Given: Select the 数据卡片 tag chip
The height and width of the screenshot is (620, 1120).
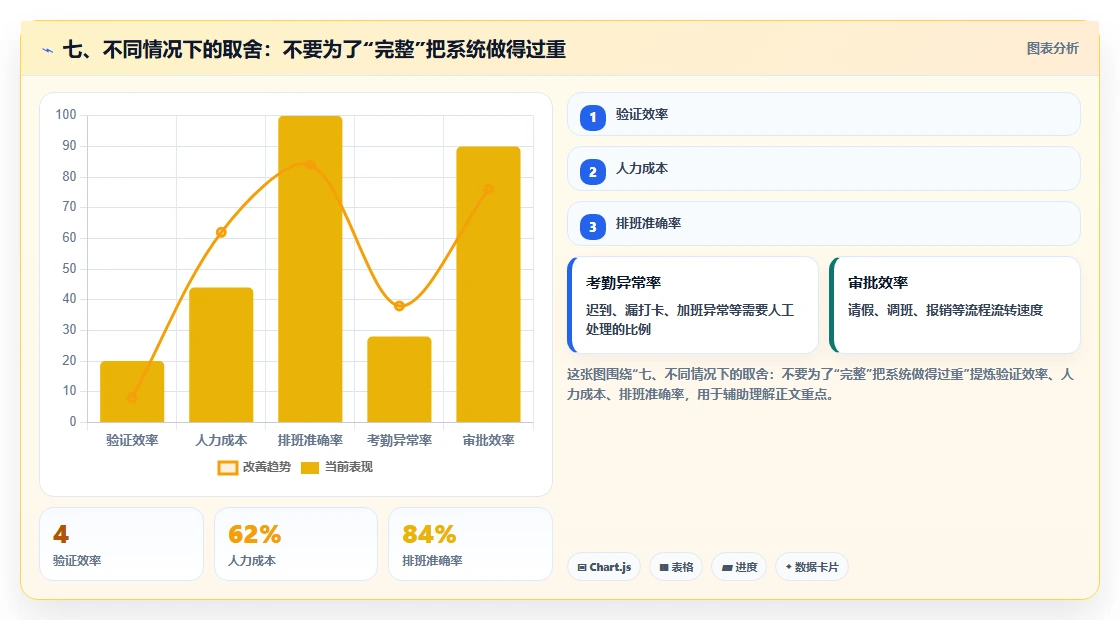Looking at the screenshot, I should pos(811,567).
